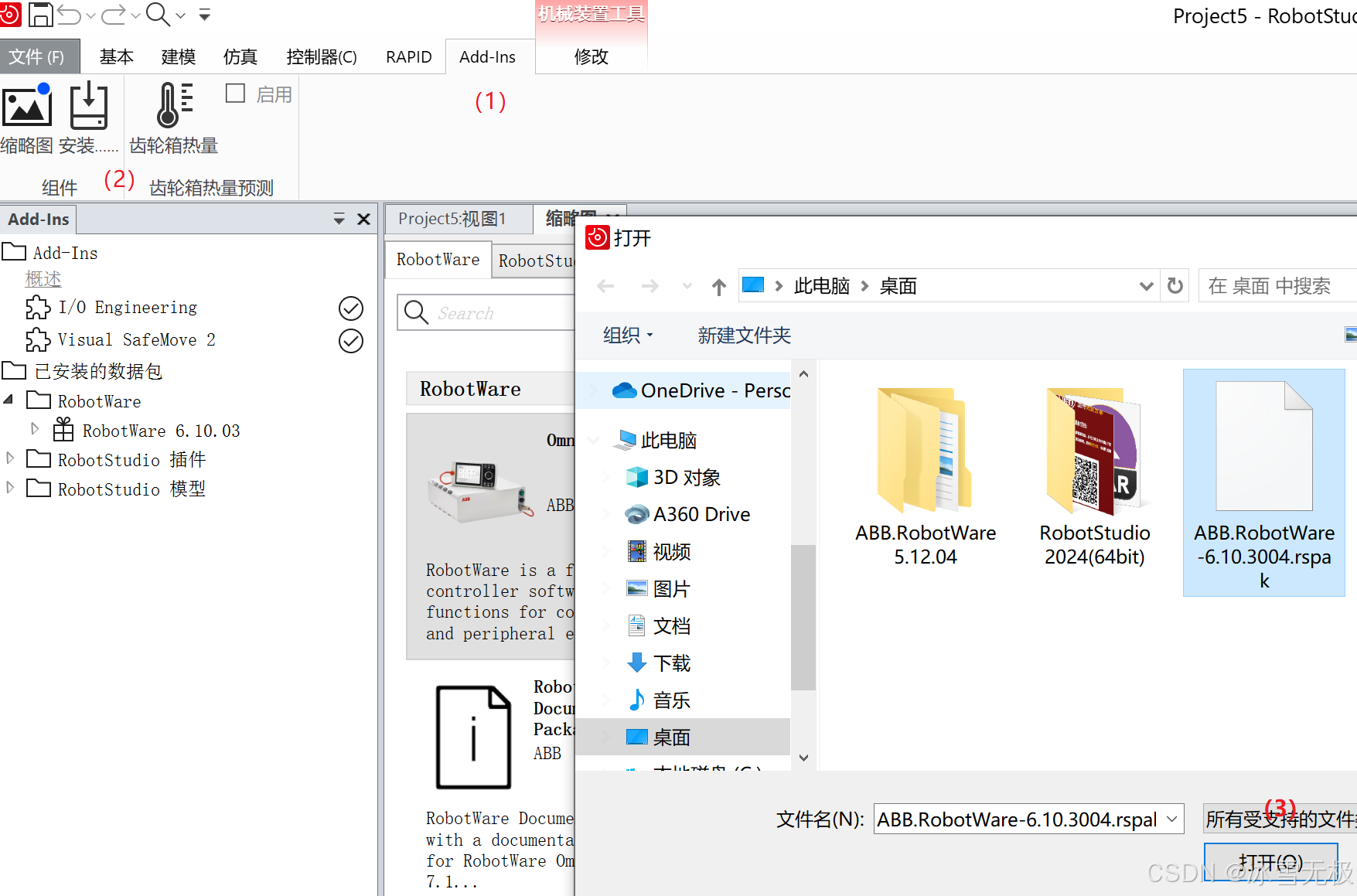Go up one folder level in dialog
Screen dimensions: 1357x896
point(719,287)
